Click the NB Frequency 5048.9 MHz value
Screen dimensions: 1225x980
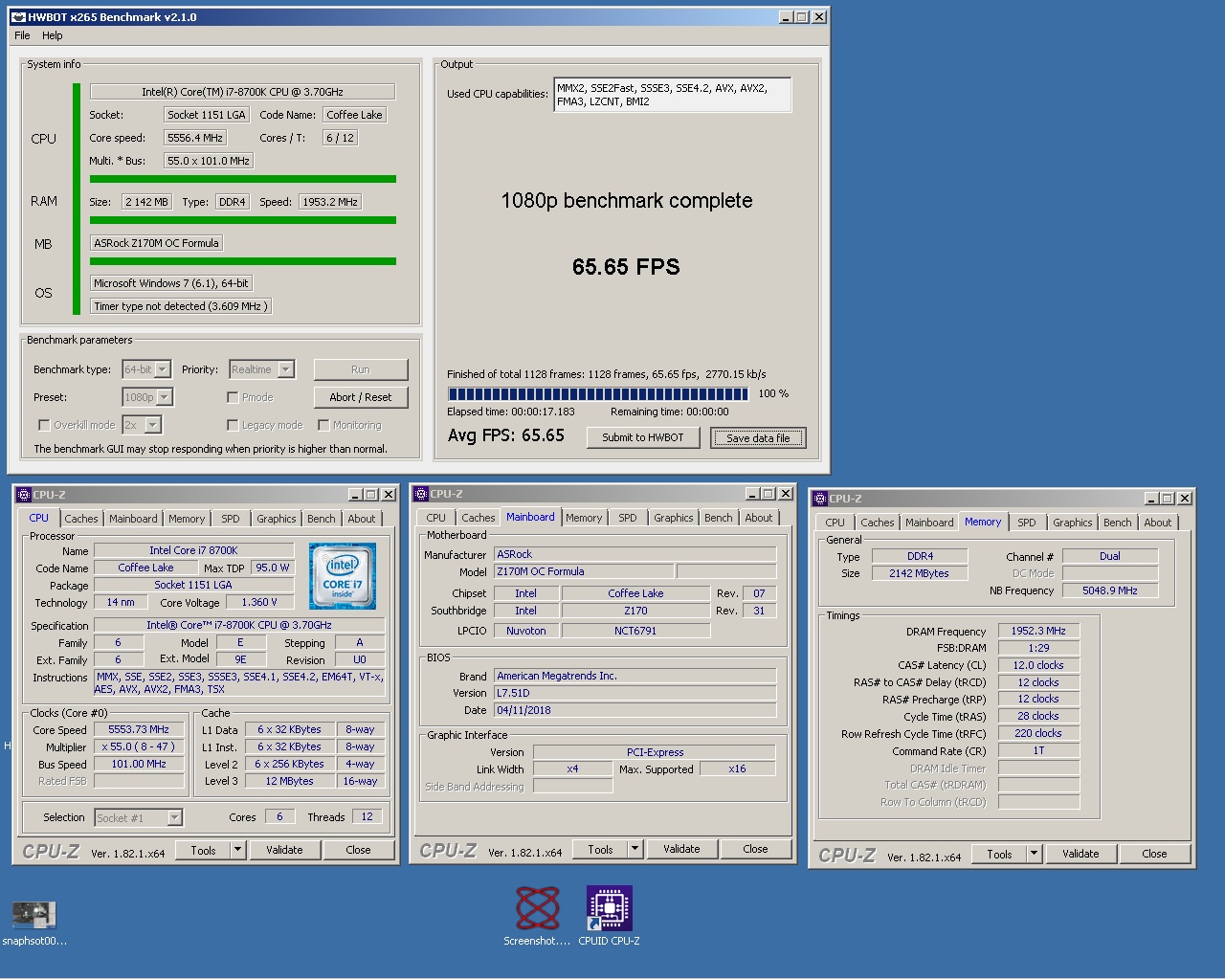pyautogui.click(x=1110, y=590)
